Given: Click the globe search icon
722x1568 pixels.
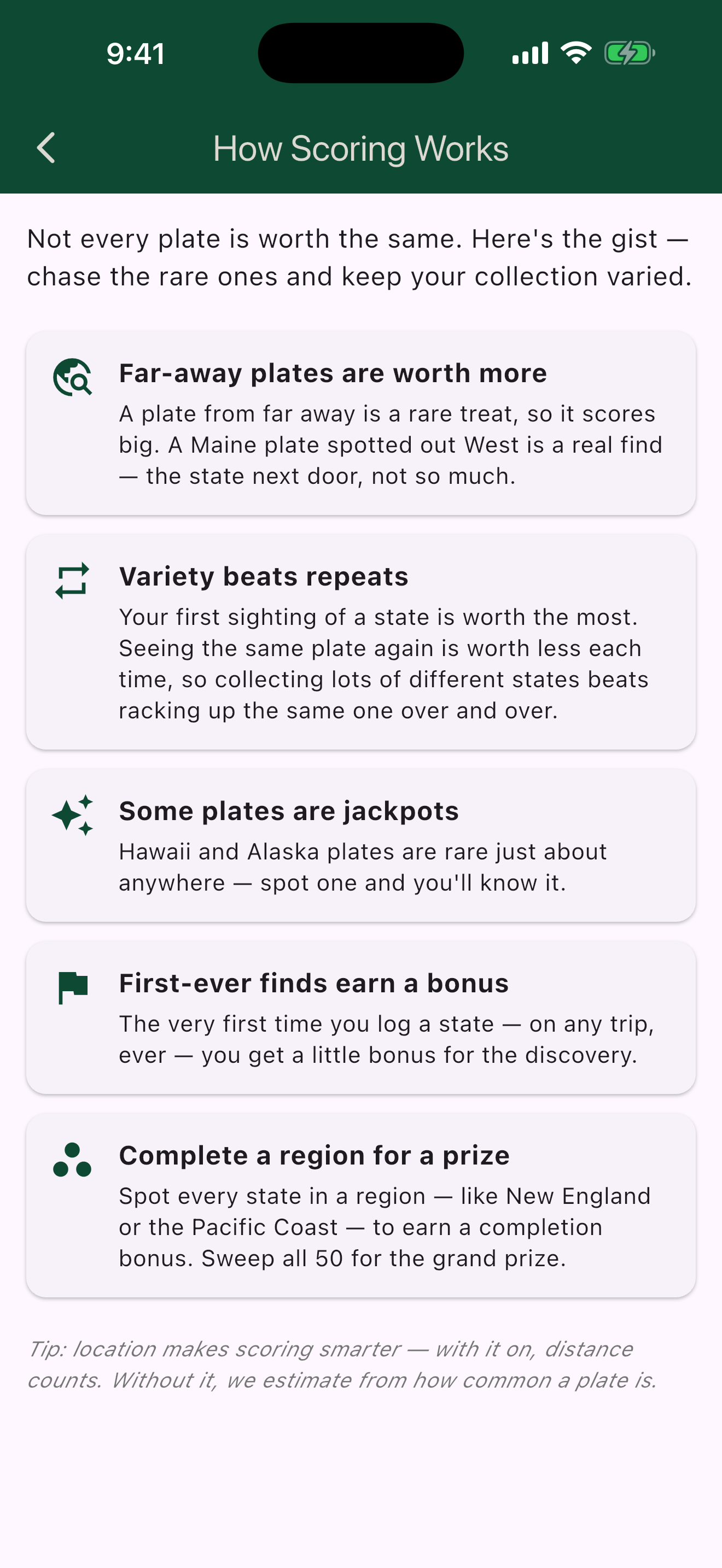Looking at the screenshot, I should [72, 377].
